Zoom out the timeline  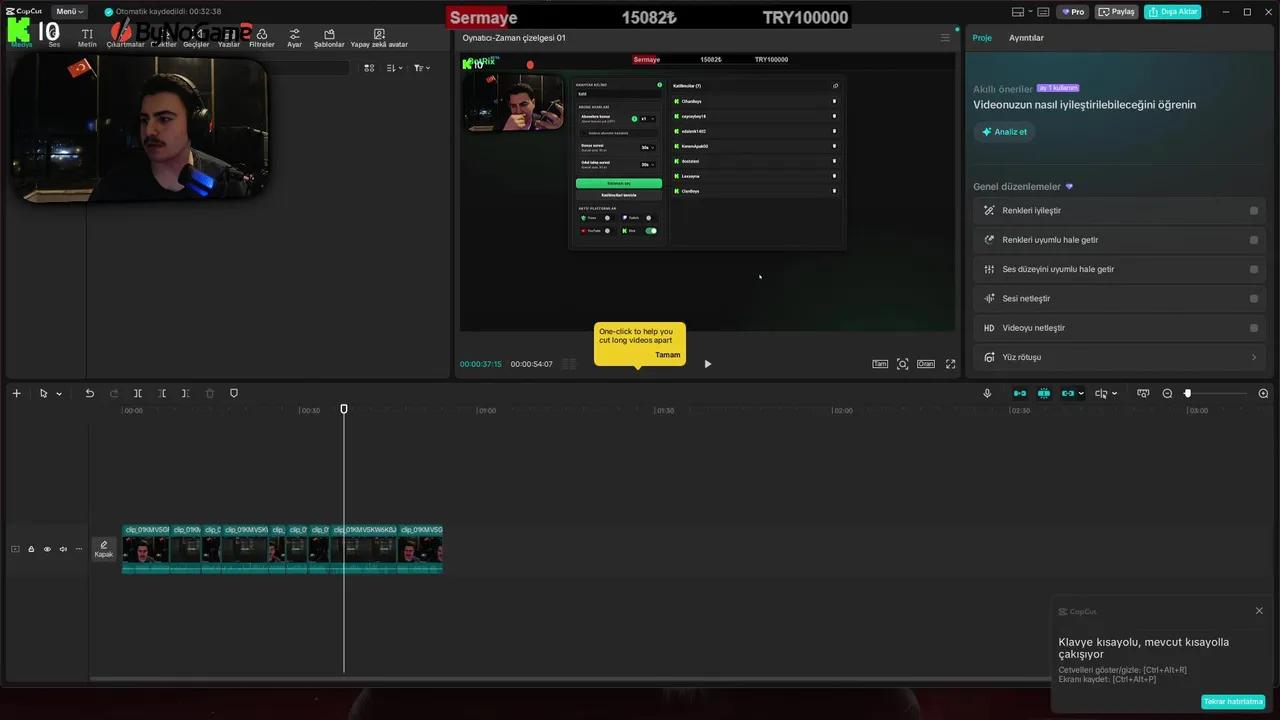1167,394
